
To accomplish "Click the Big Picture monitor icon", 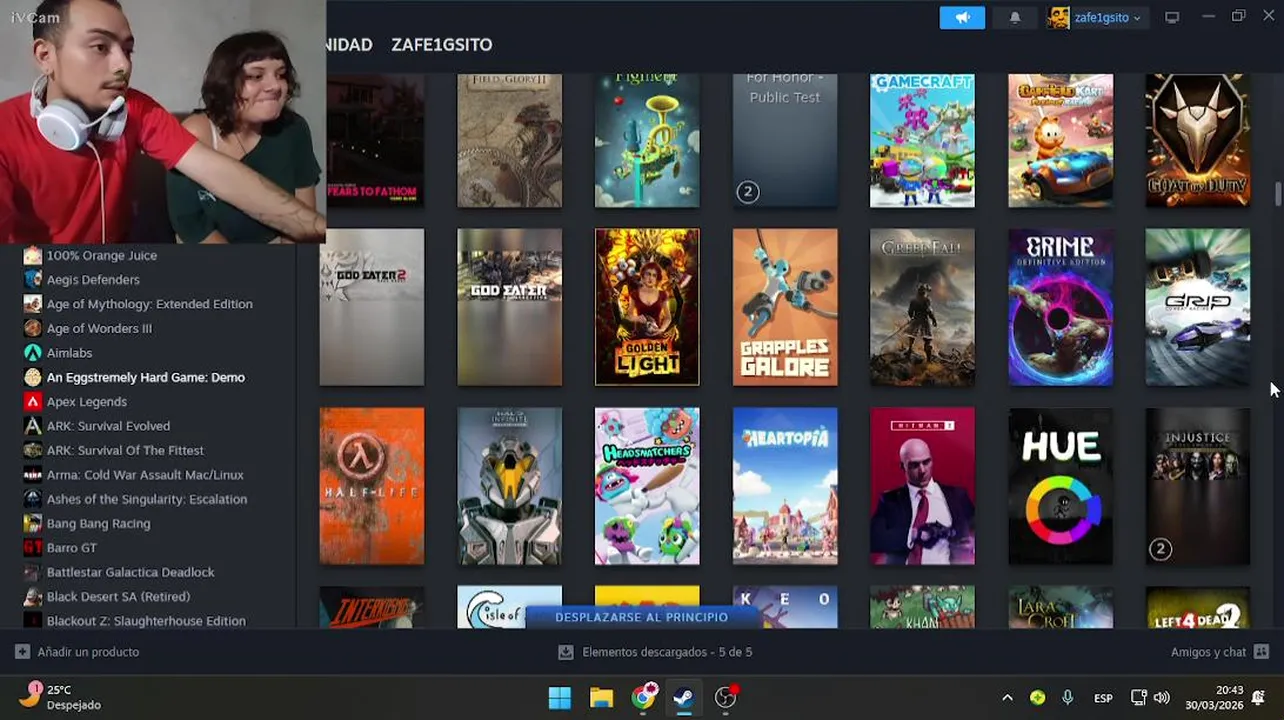I will (x=1172, y=17).
